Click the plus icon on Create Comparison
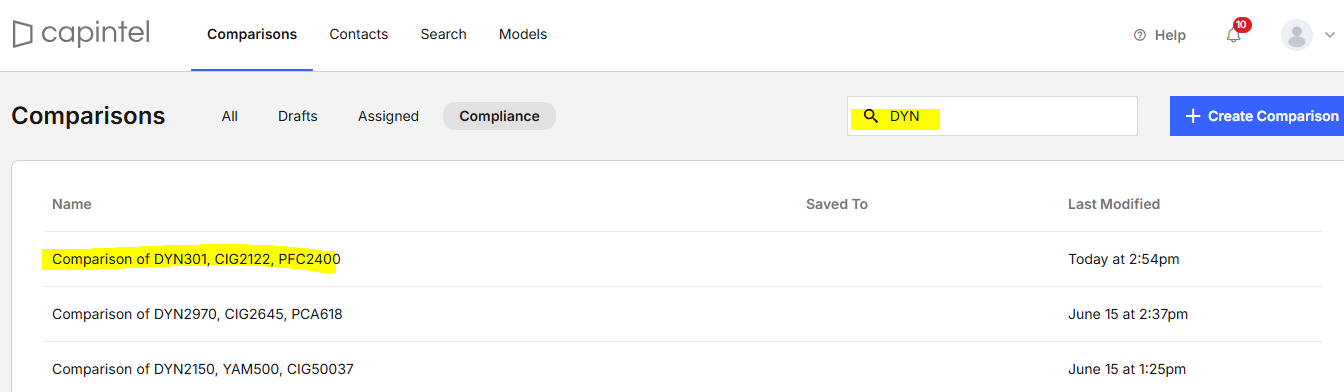 (x=1192, y=116)
